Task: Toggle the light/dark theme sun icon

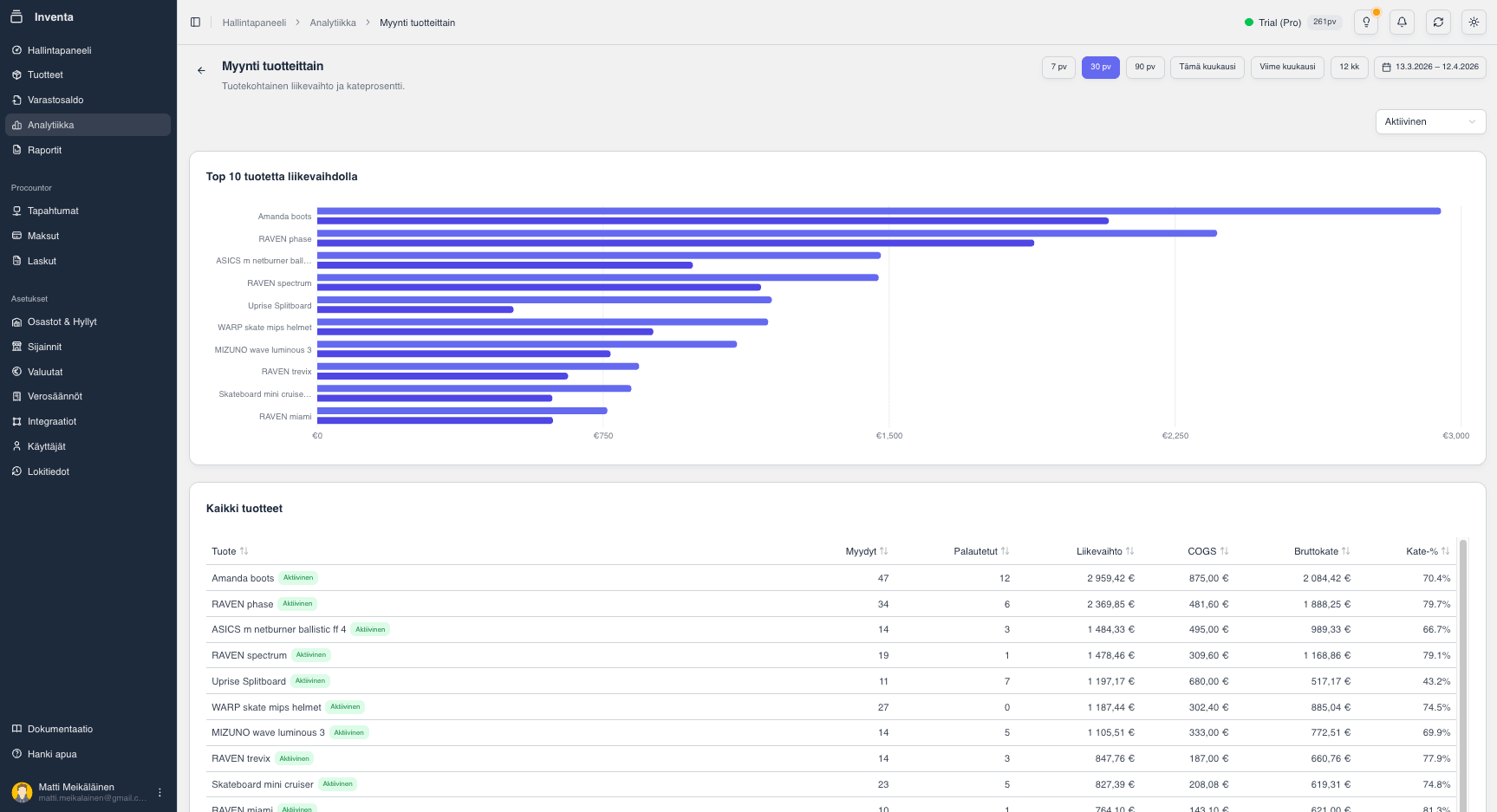Action: pyautogui.click(x=1474, y=23)
